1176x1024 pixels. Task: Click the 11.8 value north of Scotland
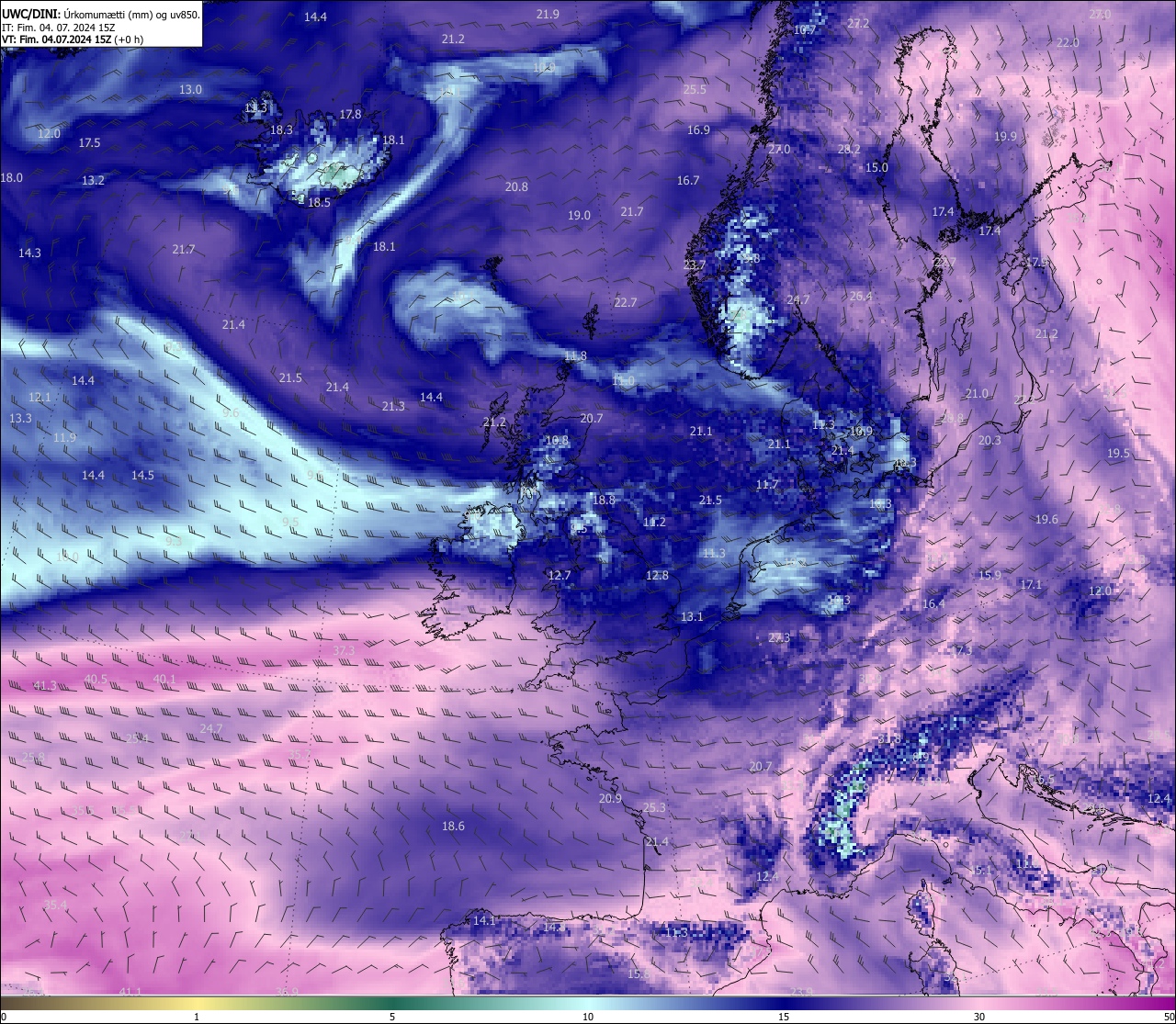pyautogui.click(x=575, y=355)
